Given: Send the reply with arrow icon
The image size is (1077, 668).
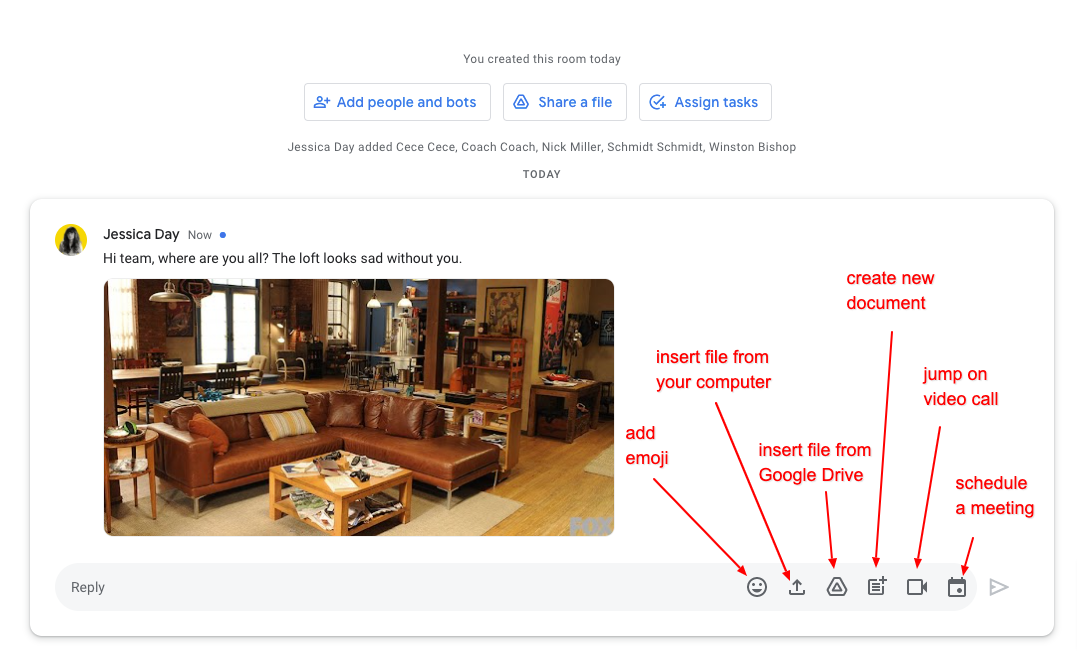Looking at the screenshot, I should (x=999, y=587).
